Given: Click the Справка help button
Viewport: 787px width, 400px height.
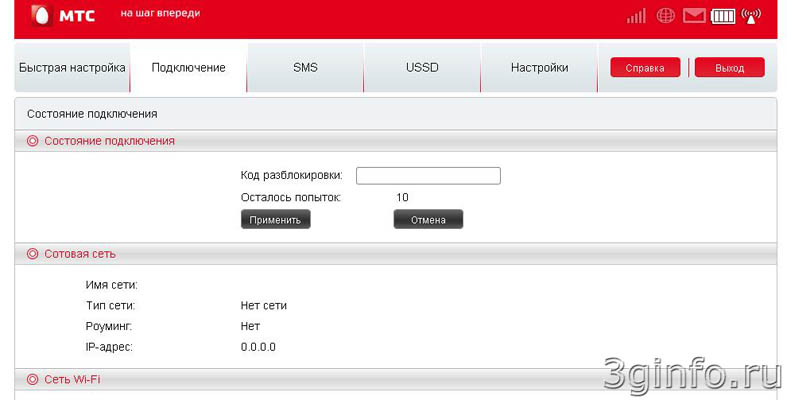Looking at the screenshot, I should 645,68.
